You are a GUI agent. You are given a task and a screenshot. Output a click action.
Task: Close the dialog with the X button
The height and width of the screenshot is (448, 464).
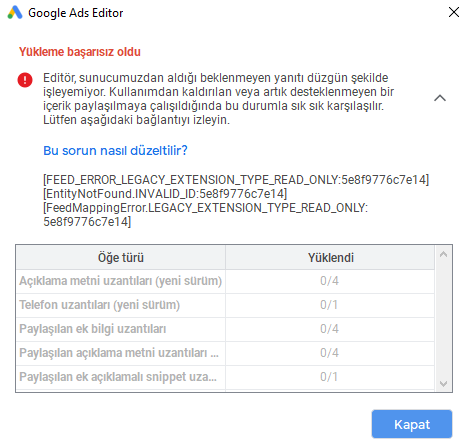pos(454,12)
